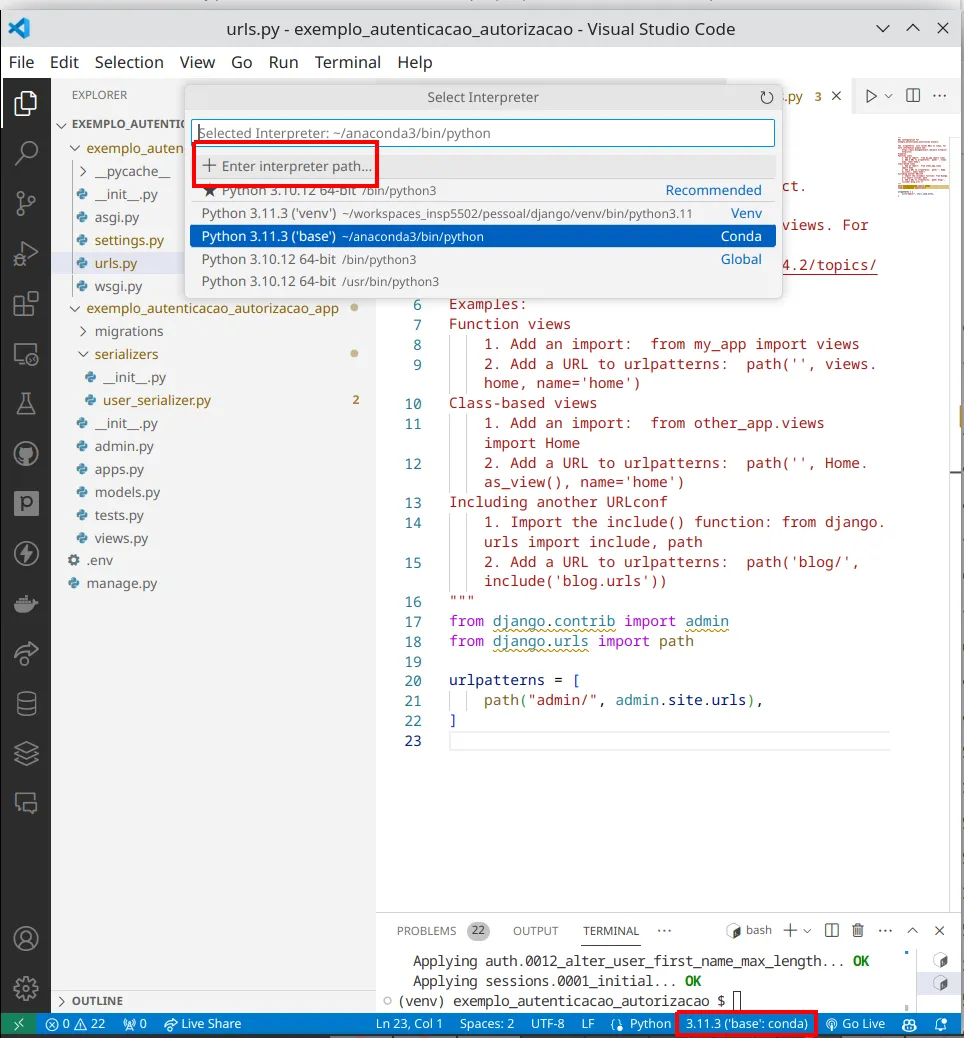Open the new terminal profile dropdown
Image resolution: width=964 pixels, height=1038 pixels.
807,930
